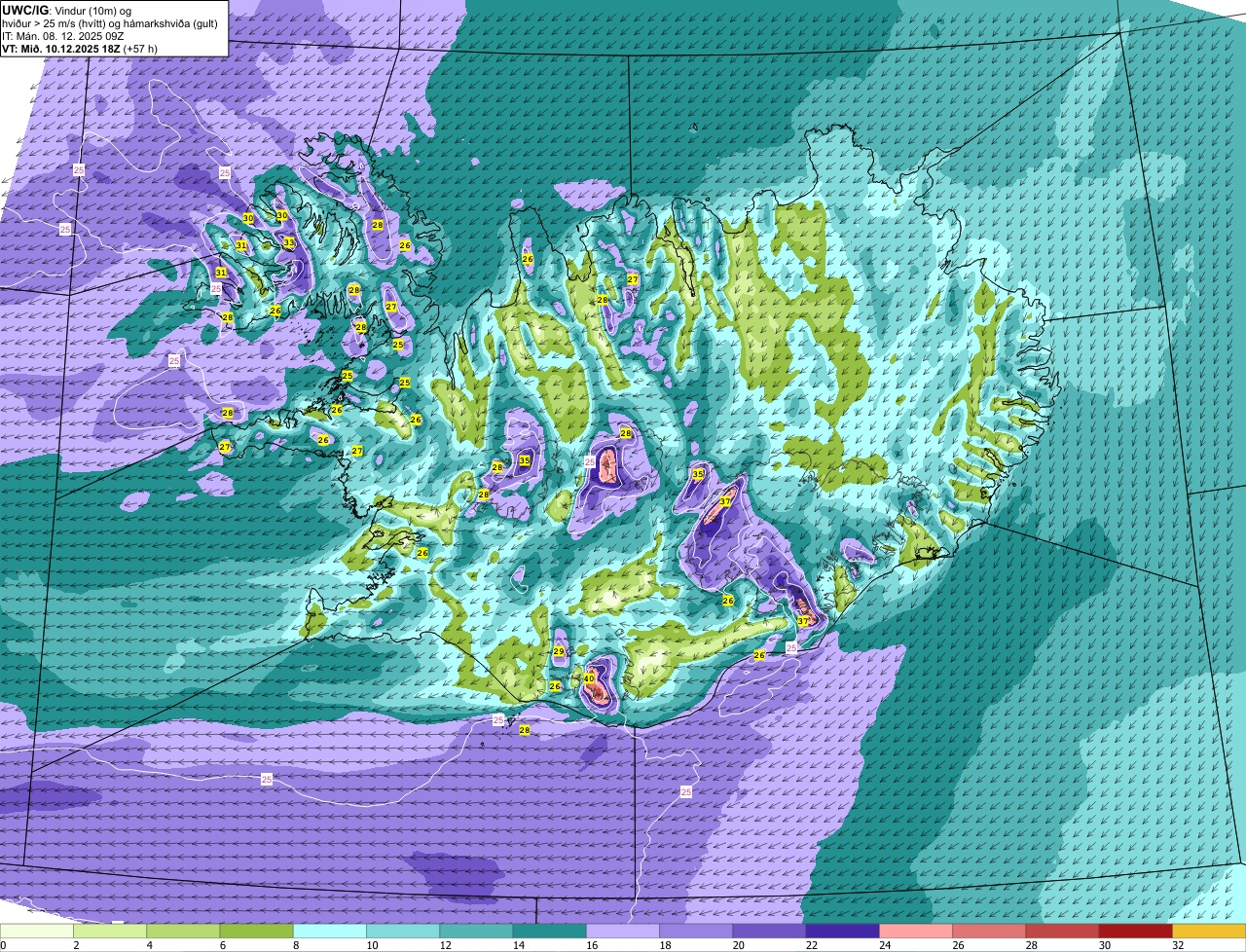The image size is (1246, 952).
Task: Click the yellow gust label 40 on the map
Action: click(x=589, y=678)
